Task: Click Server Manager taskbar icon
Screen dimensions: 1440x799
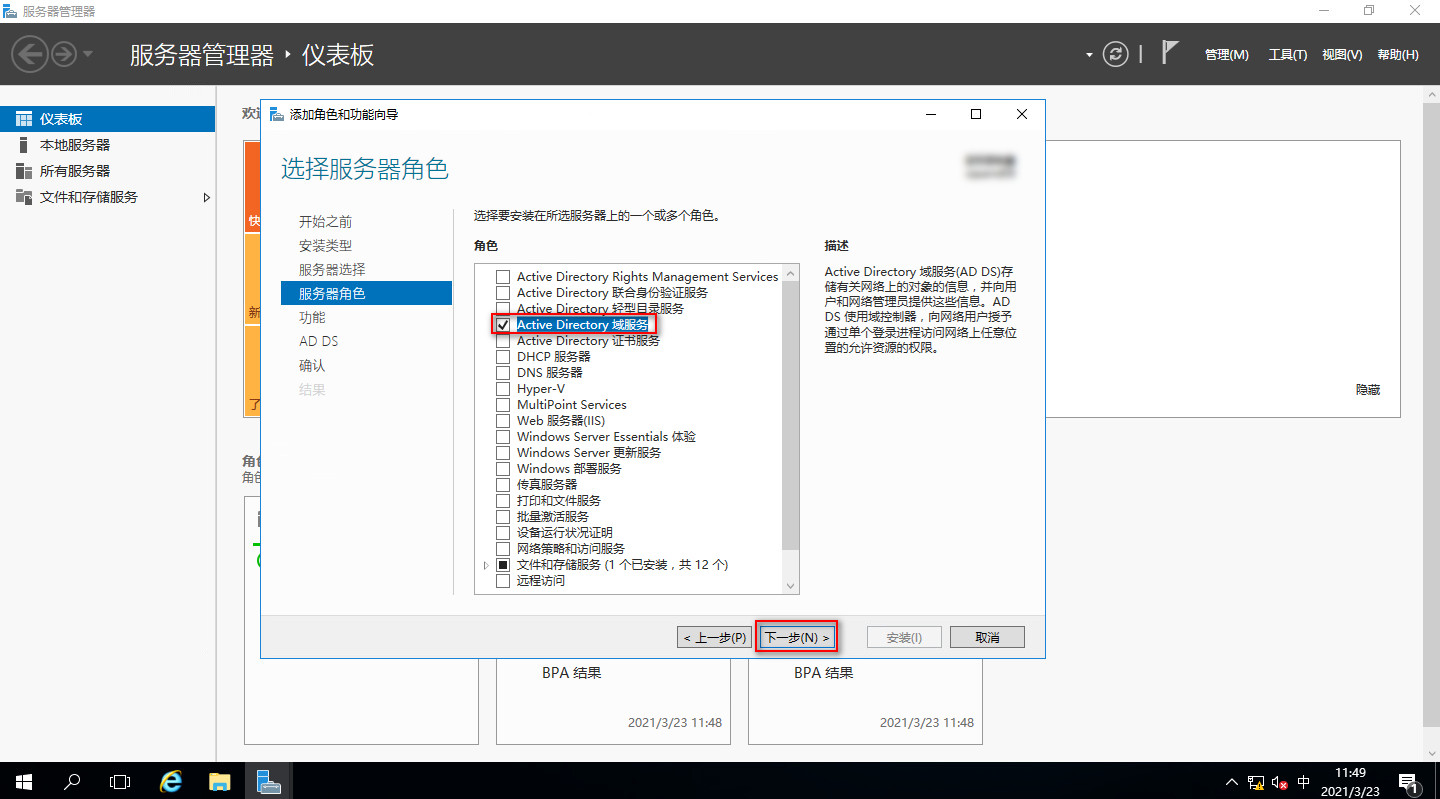Action: 268,781
